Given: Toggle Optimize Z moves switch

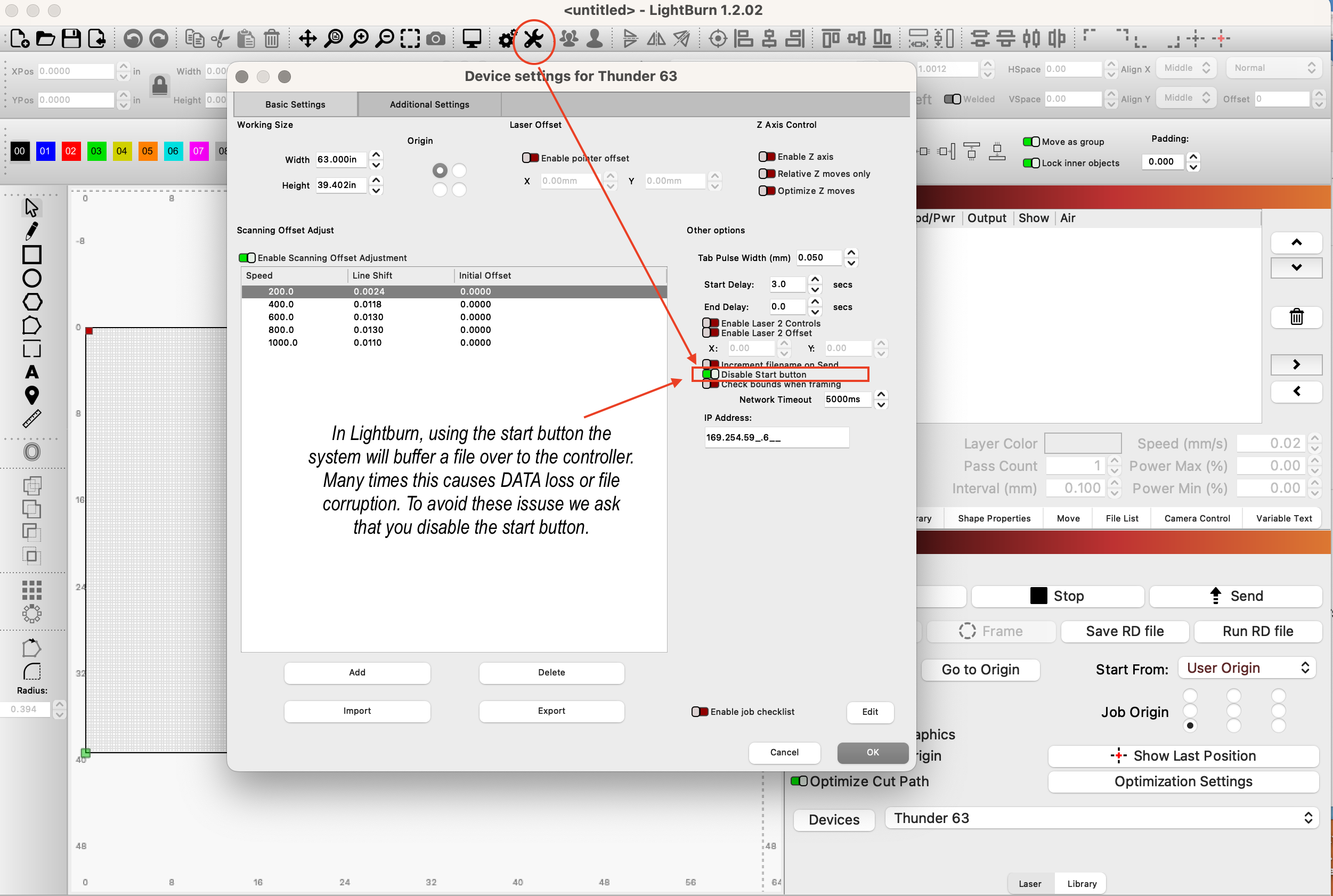Looking at the screenshot, I should pyautogui.click(x=767, y=191).
